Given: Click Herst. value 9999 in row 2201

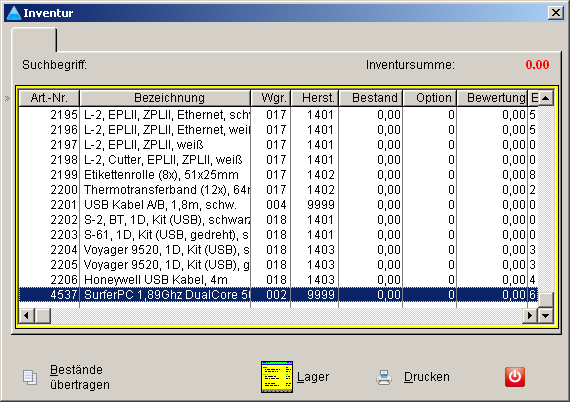Looking at the screenshot, I should click(x=321, y=205).
